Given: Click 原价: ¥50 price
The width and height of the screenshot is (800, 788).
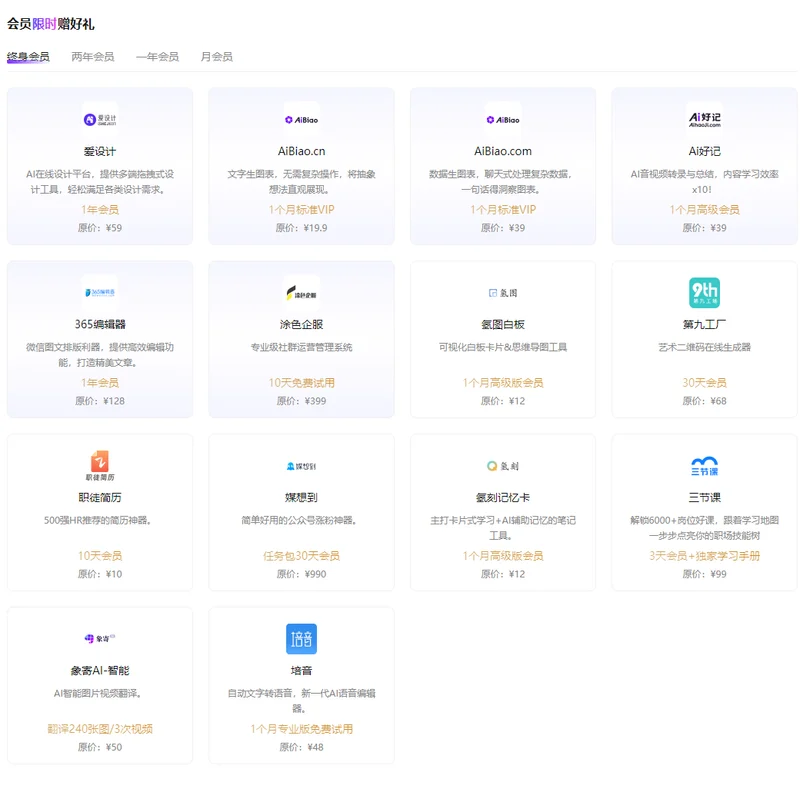Looking at the screenshot, I should [x=99, y=747].
